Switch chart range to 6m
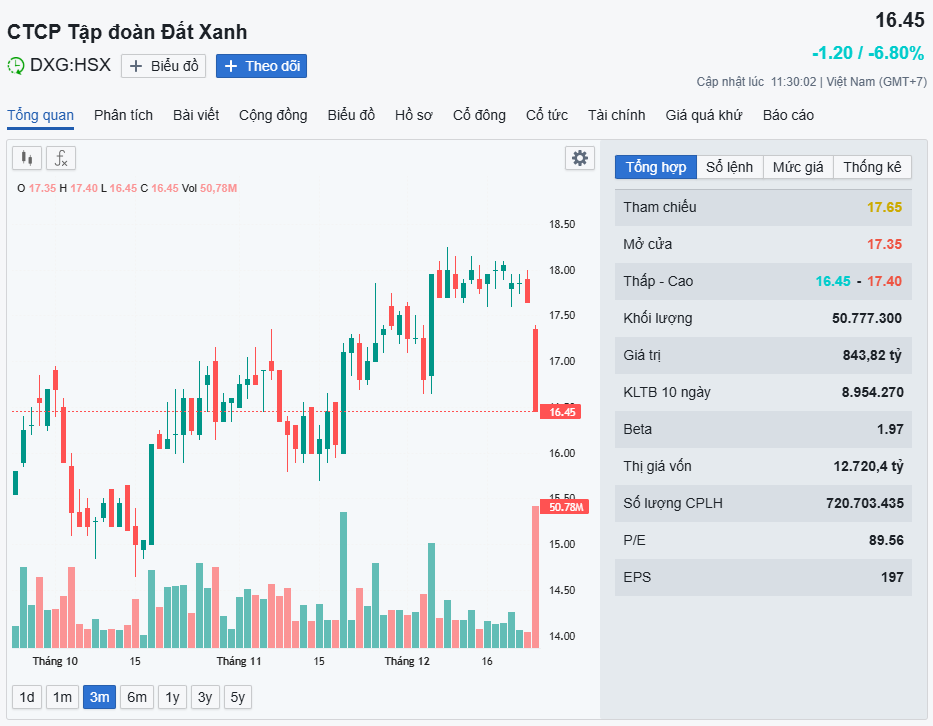 coord(137,697)
